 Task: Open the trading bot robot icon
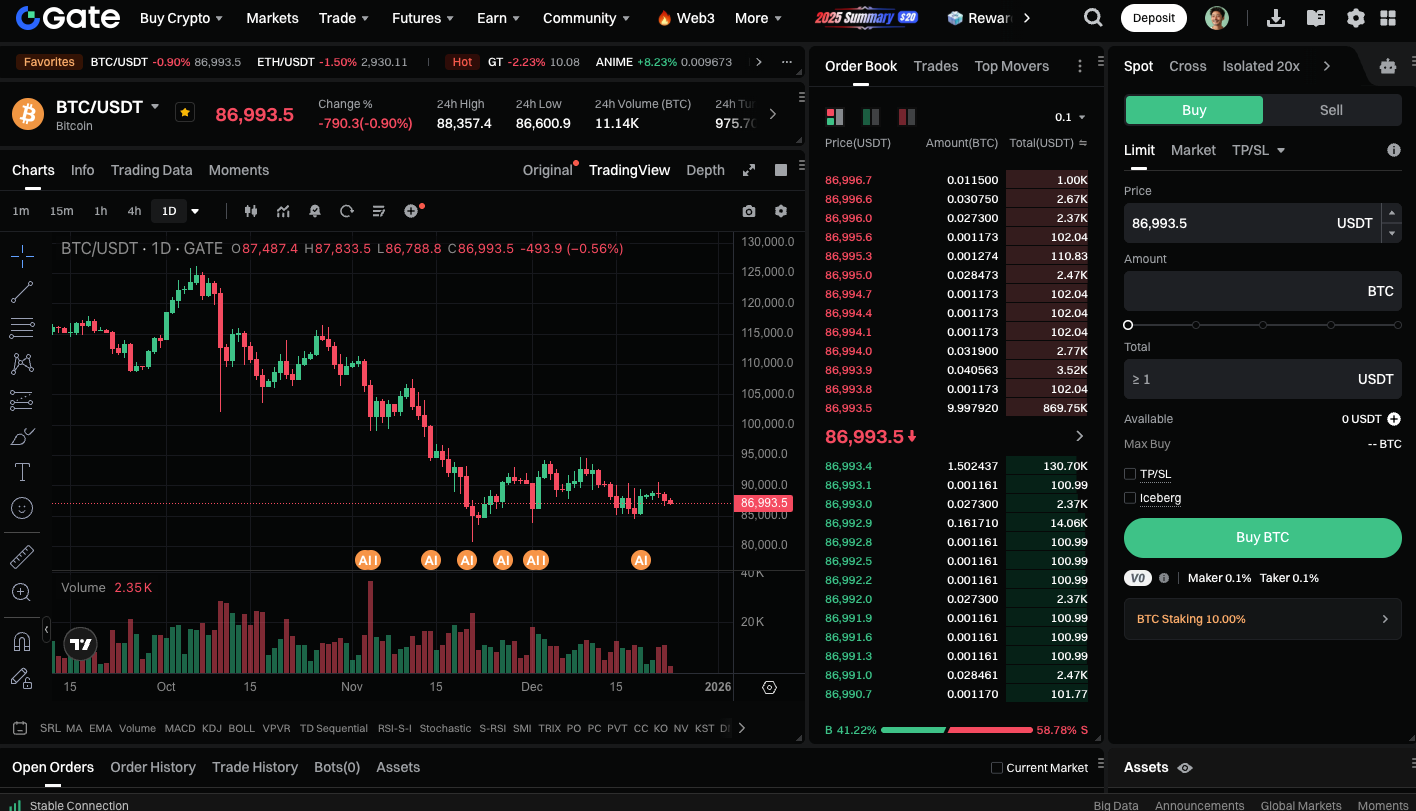coord(1388,66)
